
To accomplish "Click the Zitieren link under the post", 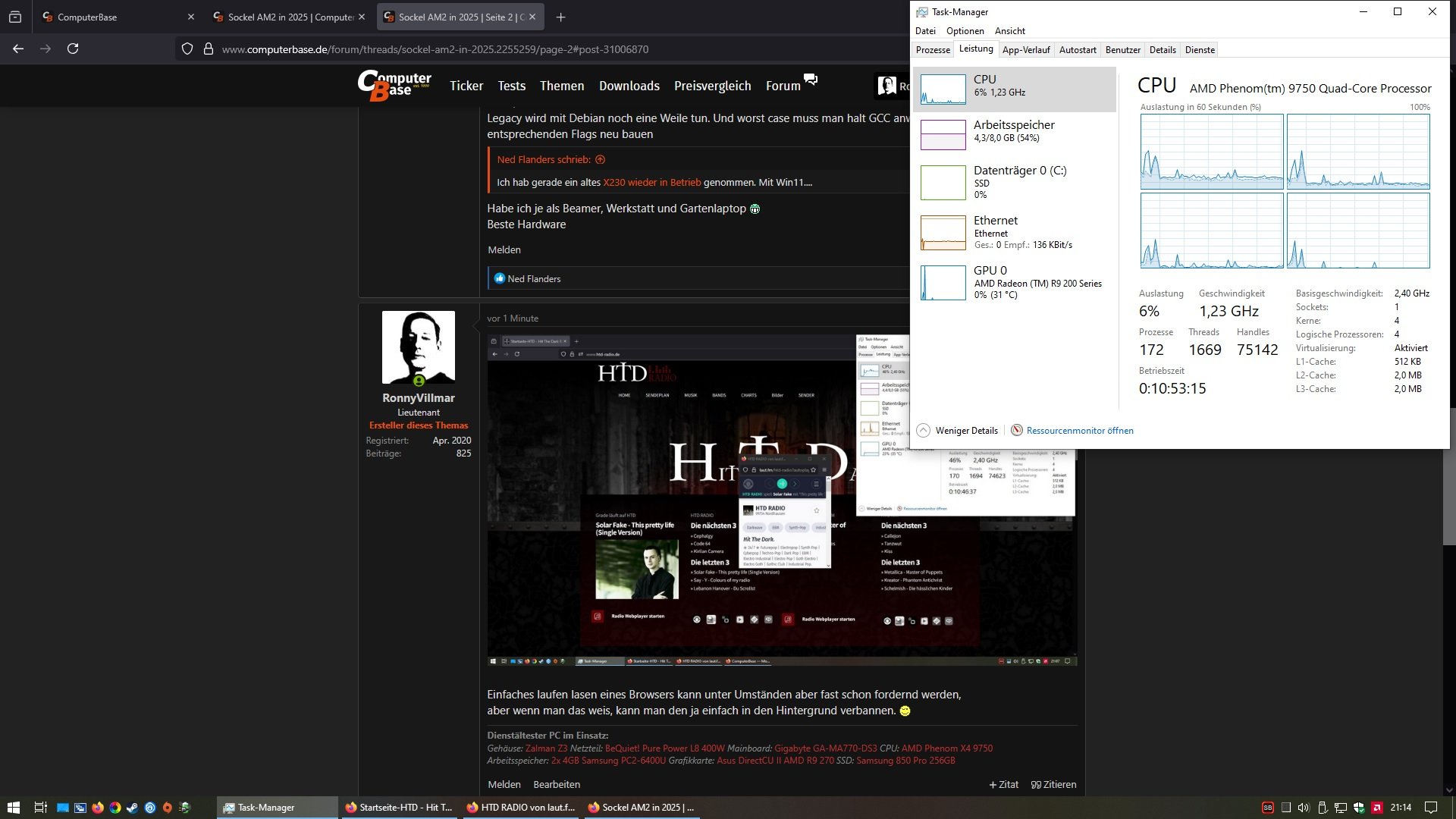I will click(1053, 784).
